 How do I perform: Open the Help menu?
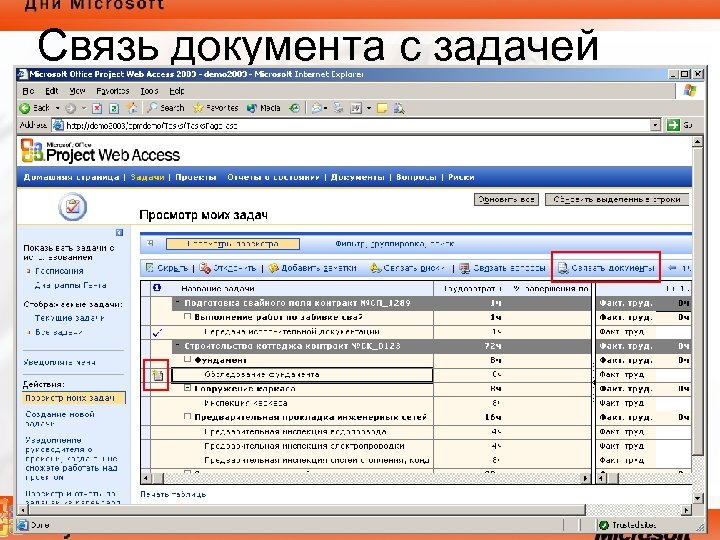[x=177, y=91]
